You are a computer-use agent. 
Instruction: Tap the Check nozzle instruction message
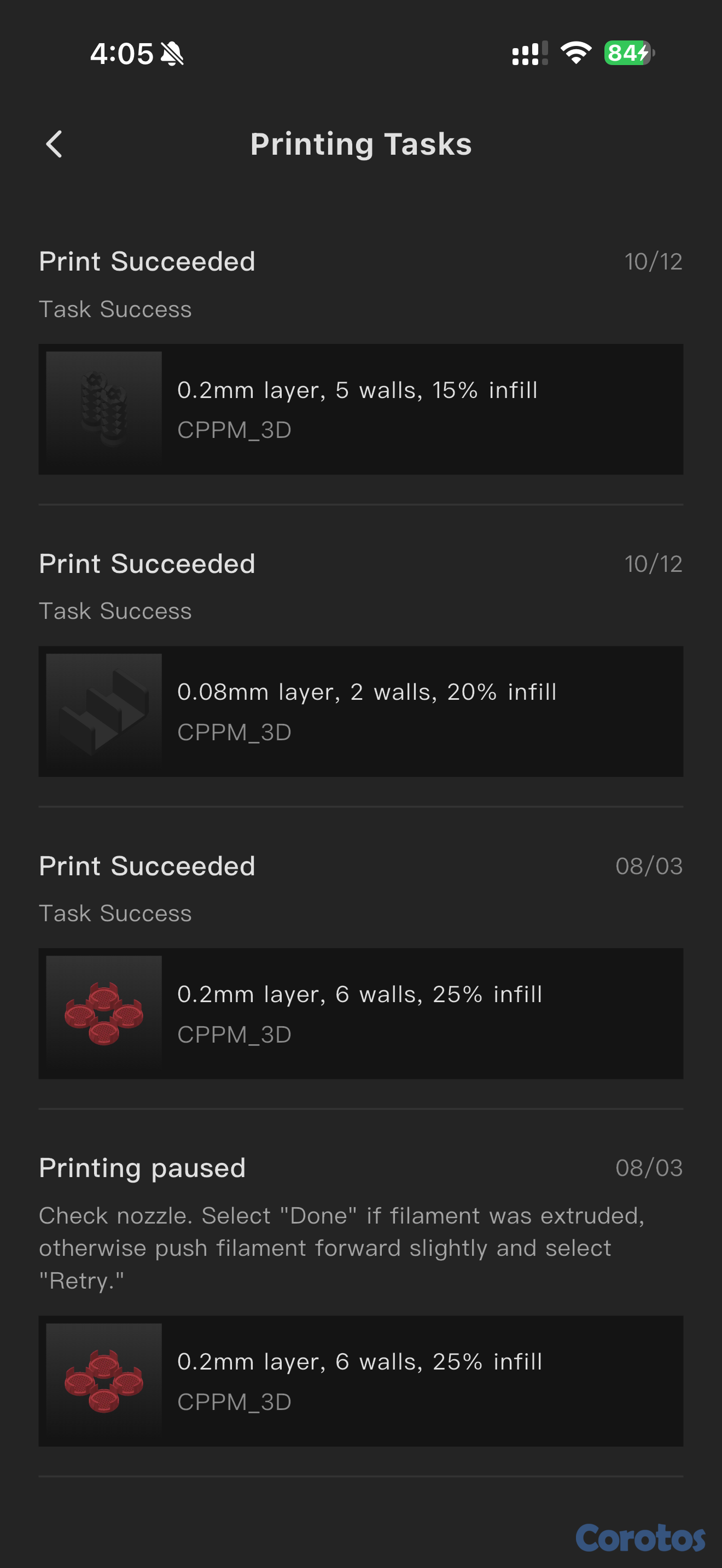point(341,1248)
